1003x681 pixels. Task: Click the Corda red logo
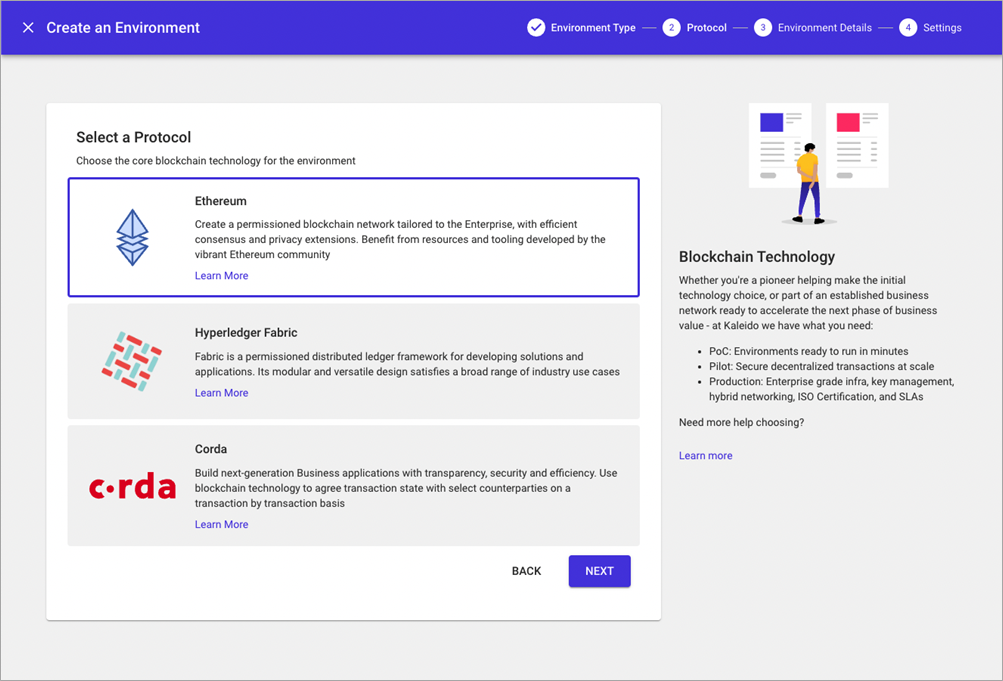(x=132, y=487)
